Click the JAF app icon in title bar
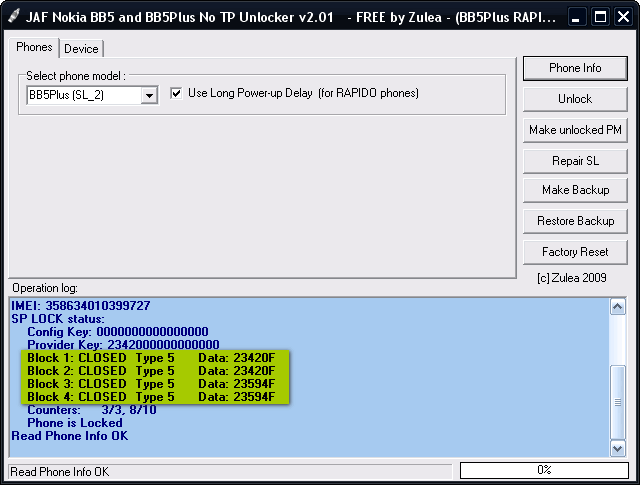 pos(13,17)
